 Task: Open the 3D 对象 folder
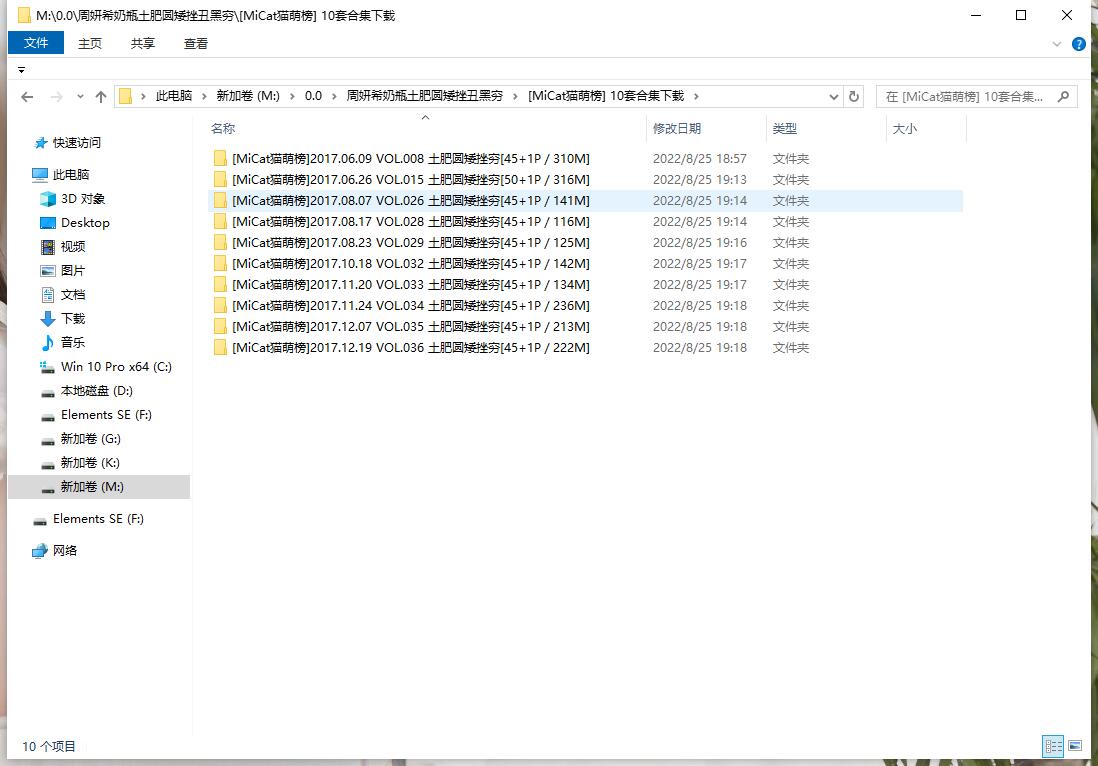coord(83,199)
